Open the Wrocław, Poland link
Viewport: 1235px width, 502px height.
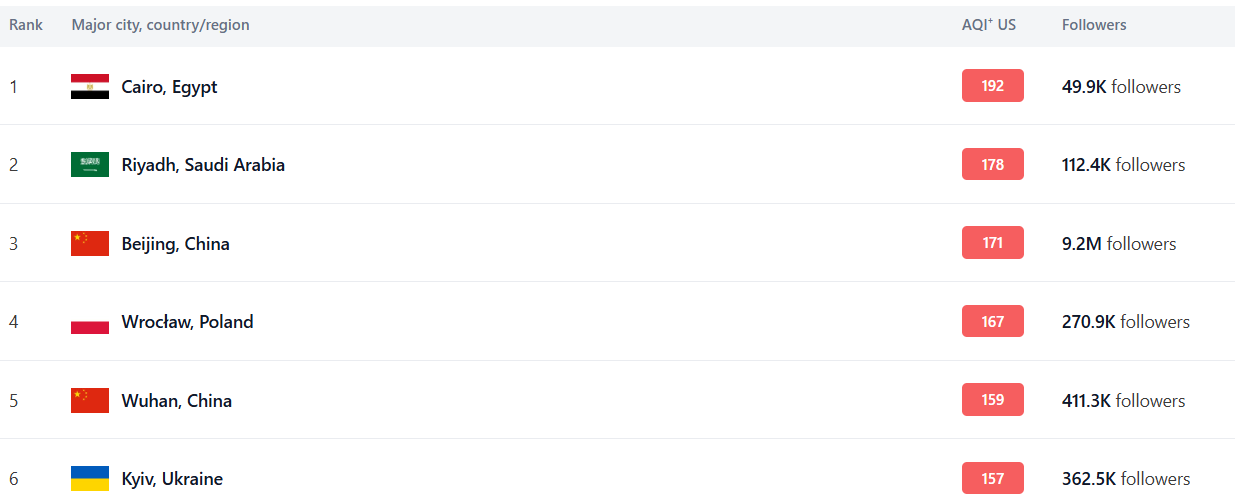pyautogui.click(x=187, y=322)
